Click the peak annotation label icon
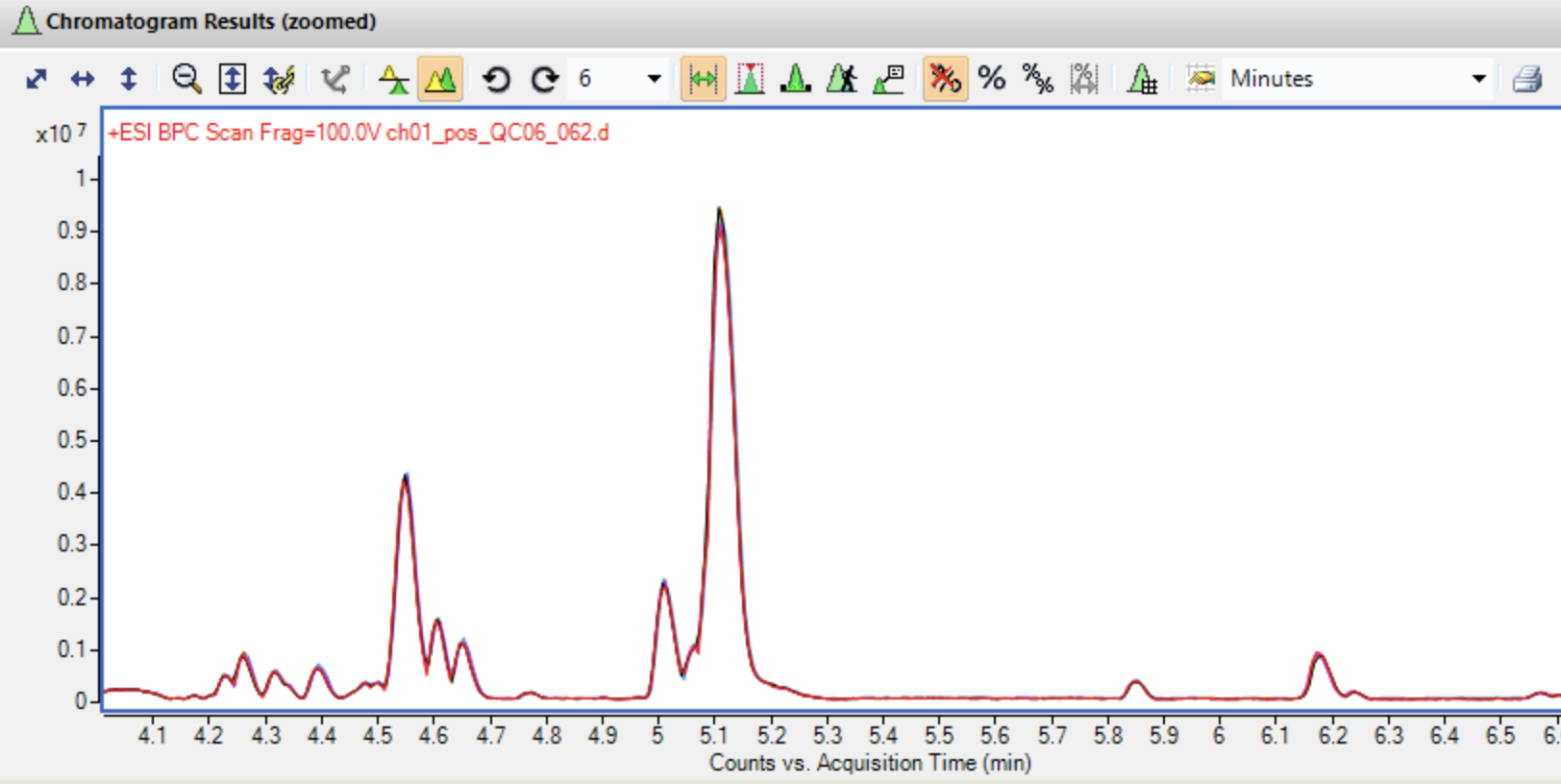 889,79
